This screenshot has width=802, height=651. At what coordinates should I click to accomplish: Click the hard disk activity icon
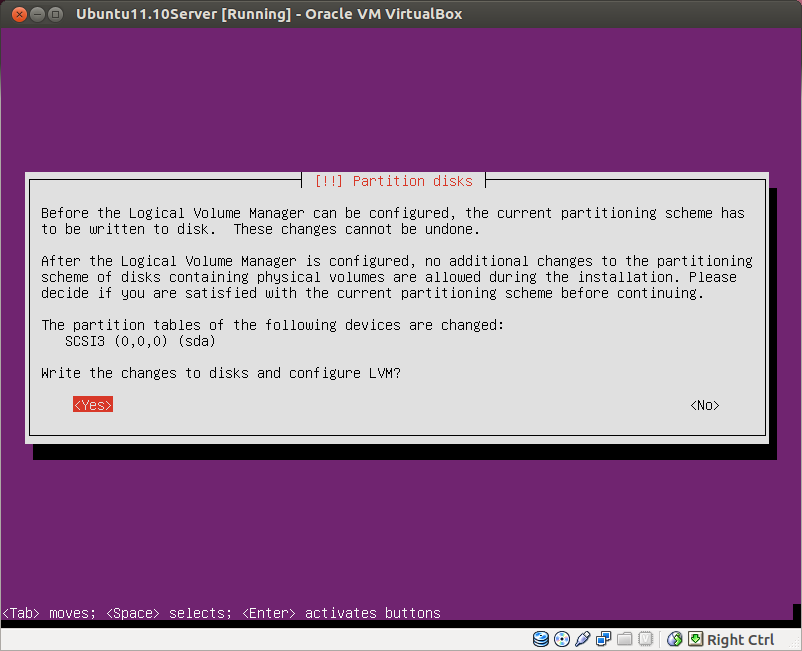pyautogui.click(x=540, y=639)
